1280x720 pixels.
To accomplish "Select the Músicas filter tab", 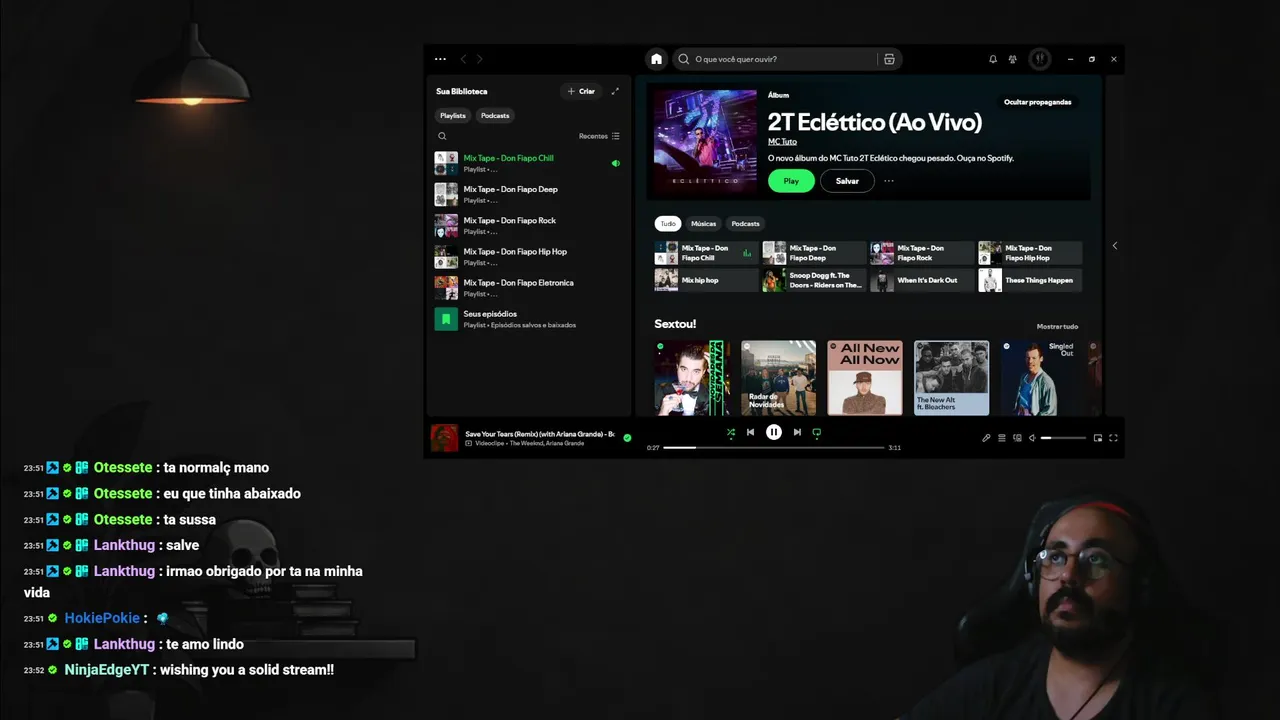I will click(x=703, y=223).
